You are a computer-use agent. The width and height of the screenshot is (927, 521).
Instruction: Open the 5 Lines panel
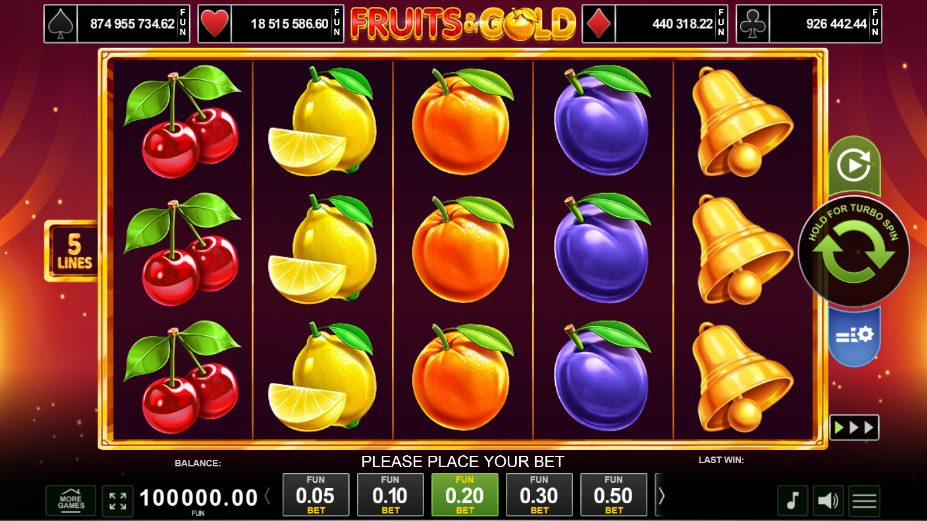point(72,251)
